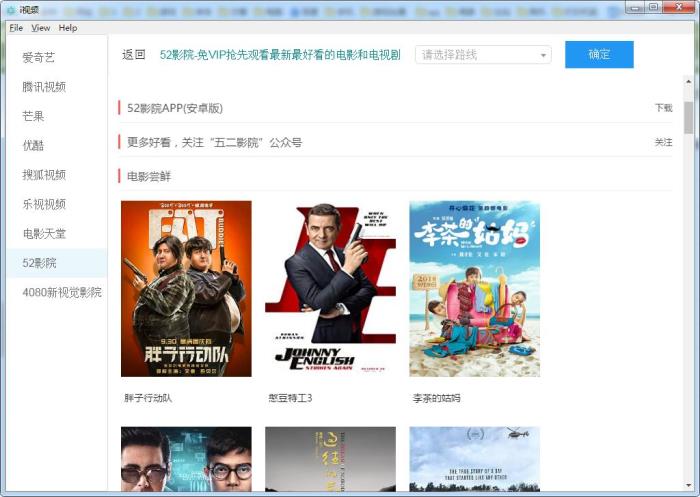Click the 李茶的姑妈 title text
700x497 pixels.
(x=437, y=398)
